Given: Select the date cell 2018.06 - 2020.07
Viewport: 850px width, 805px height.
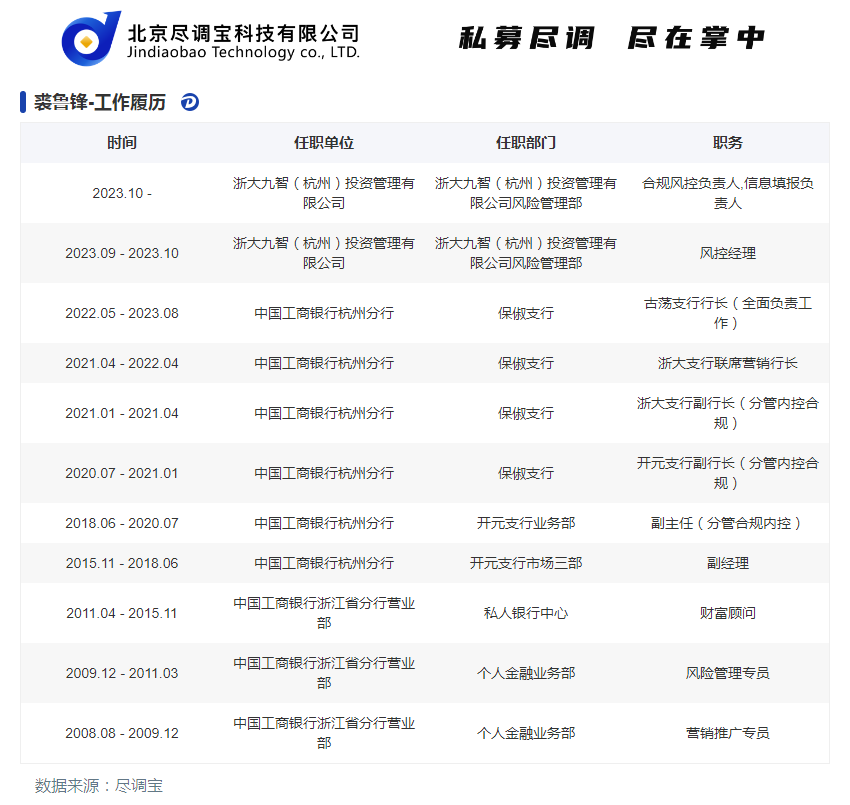Looking at the screenshot, I should click(121, 523).
